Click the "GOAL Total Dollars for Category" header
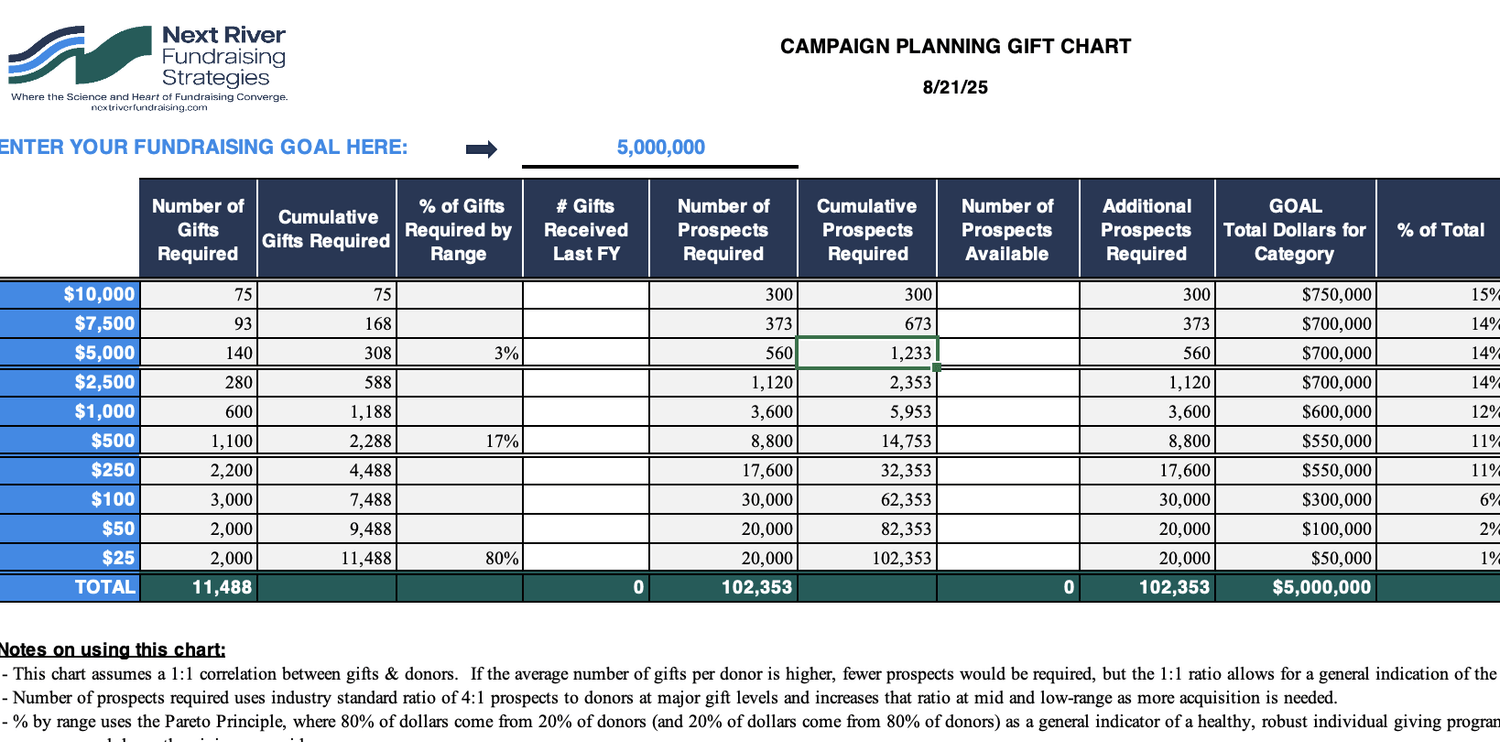1500x742 pixels. pyautogui.click(x=1294, y=229)
